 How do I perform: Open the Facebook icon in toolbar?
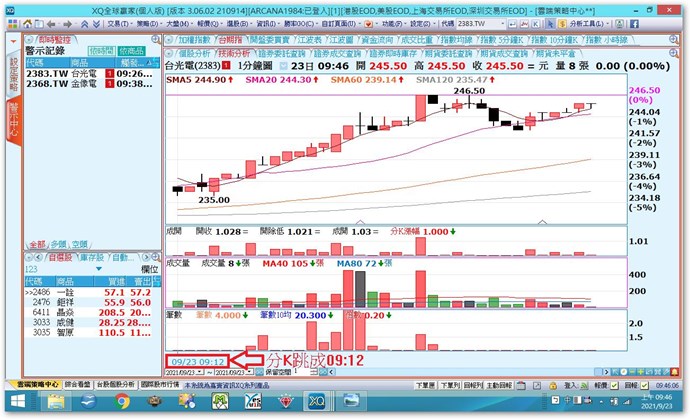click(634, 24)
